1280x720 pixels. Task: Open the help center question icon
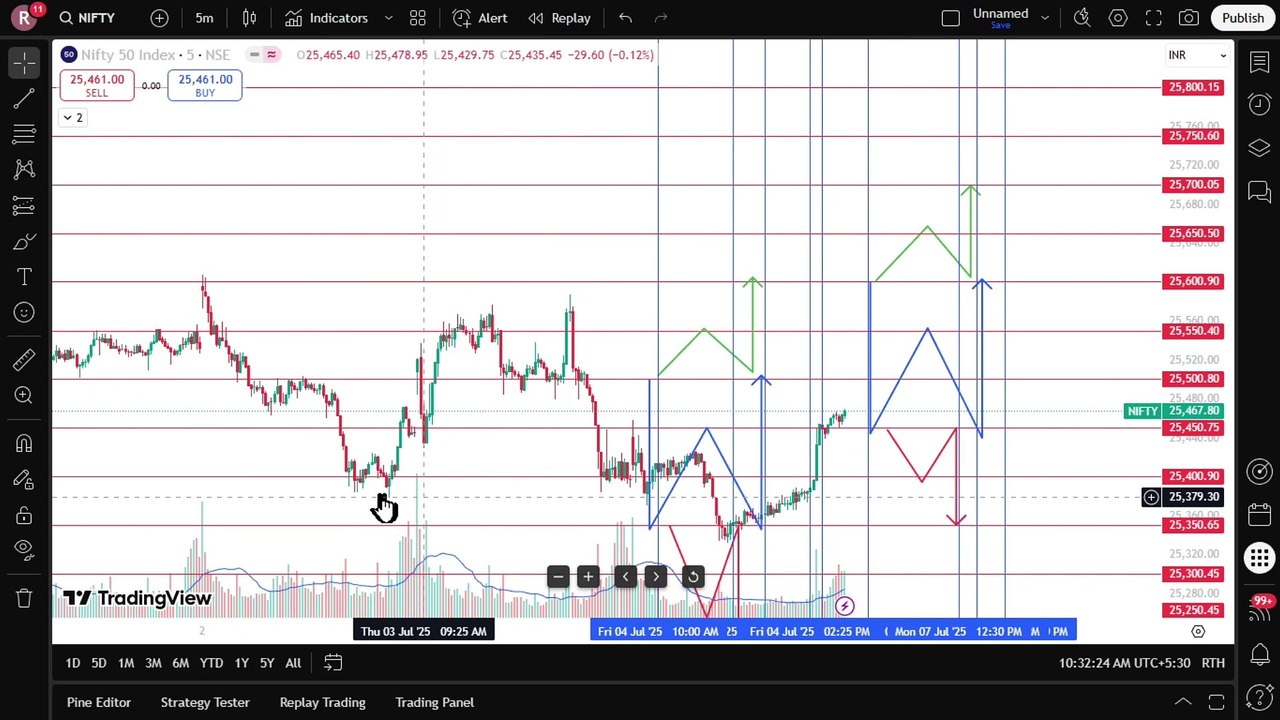point(1259,697)
